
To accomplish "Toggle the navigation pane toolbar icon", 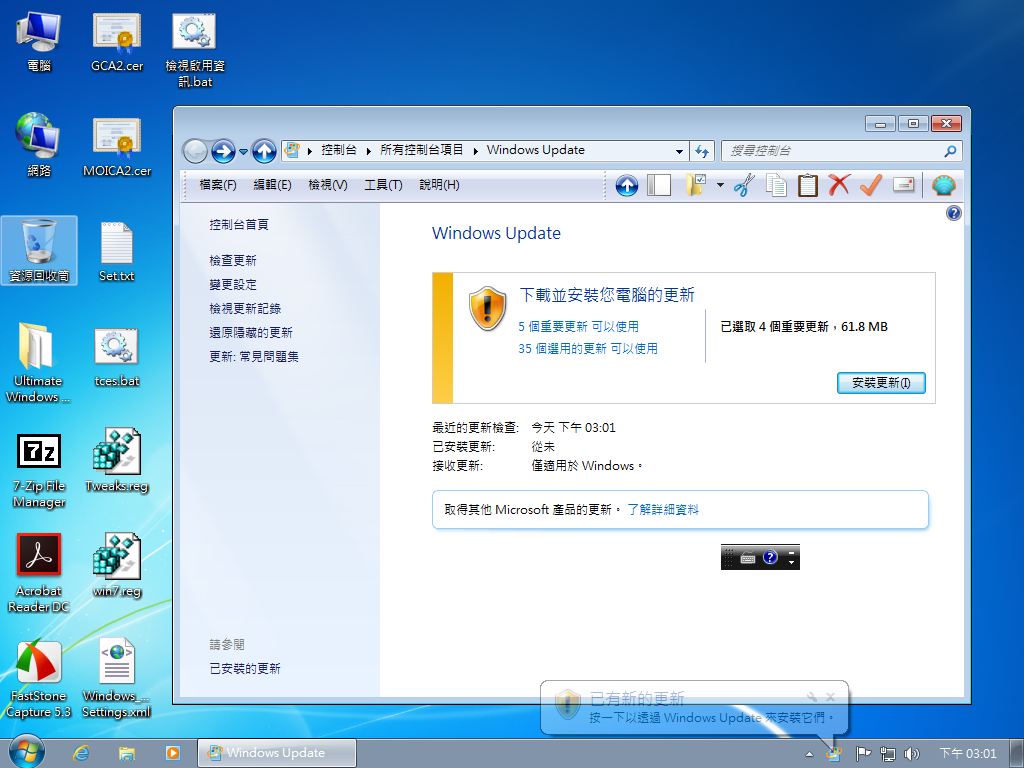I will point(659,185).
